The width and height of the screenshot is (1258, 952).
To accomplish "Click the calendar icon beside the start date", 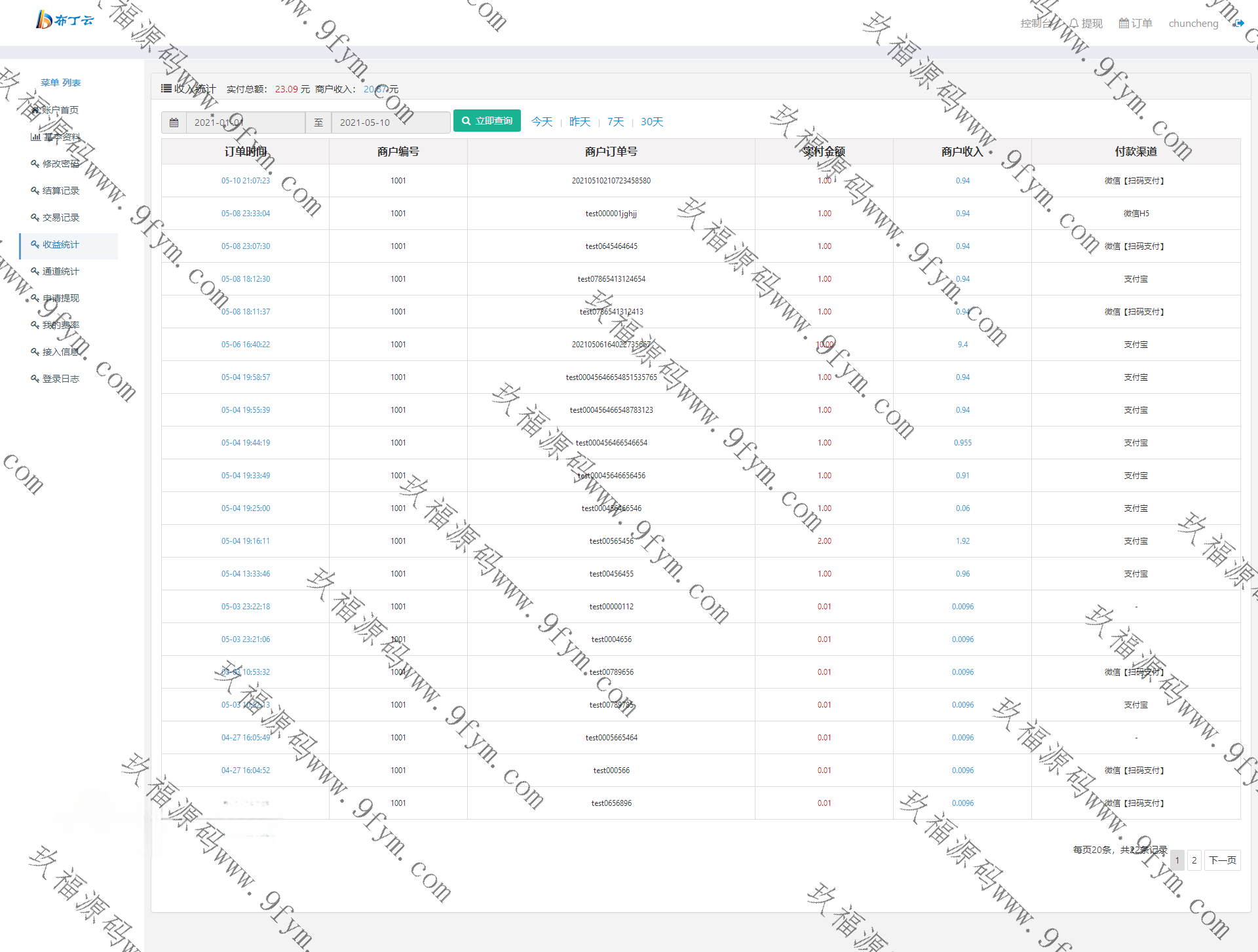I will [x=174, y=123].
